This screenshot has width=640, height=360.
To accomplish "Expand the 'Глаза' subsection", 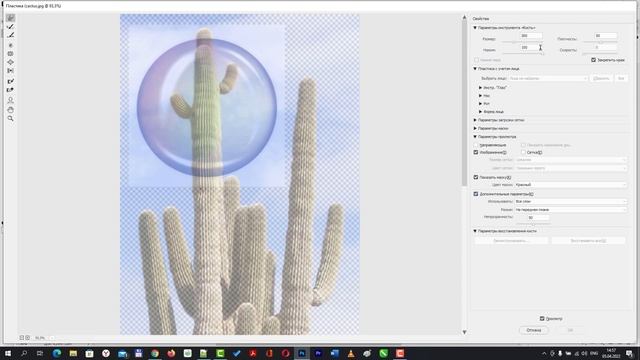I will point(480,87).
